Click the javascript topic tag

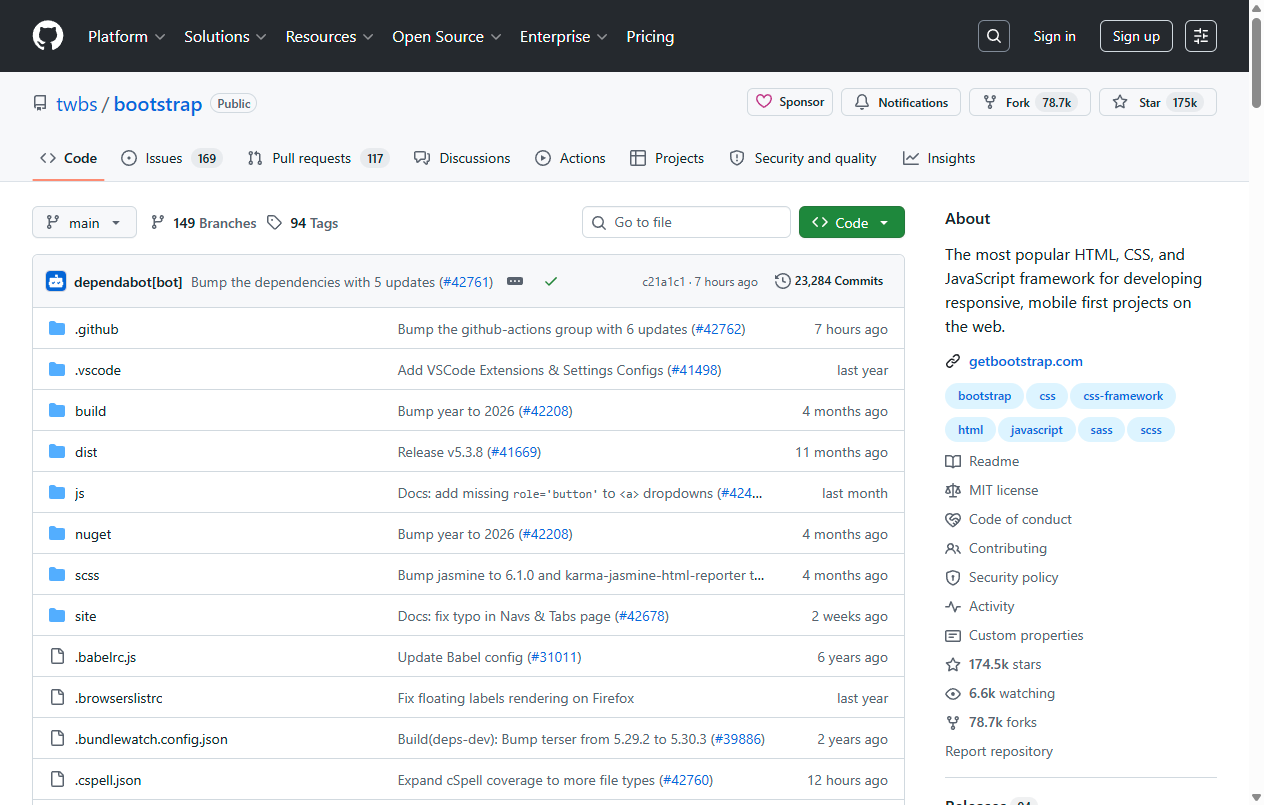pos(1037,430)
